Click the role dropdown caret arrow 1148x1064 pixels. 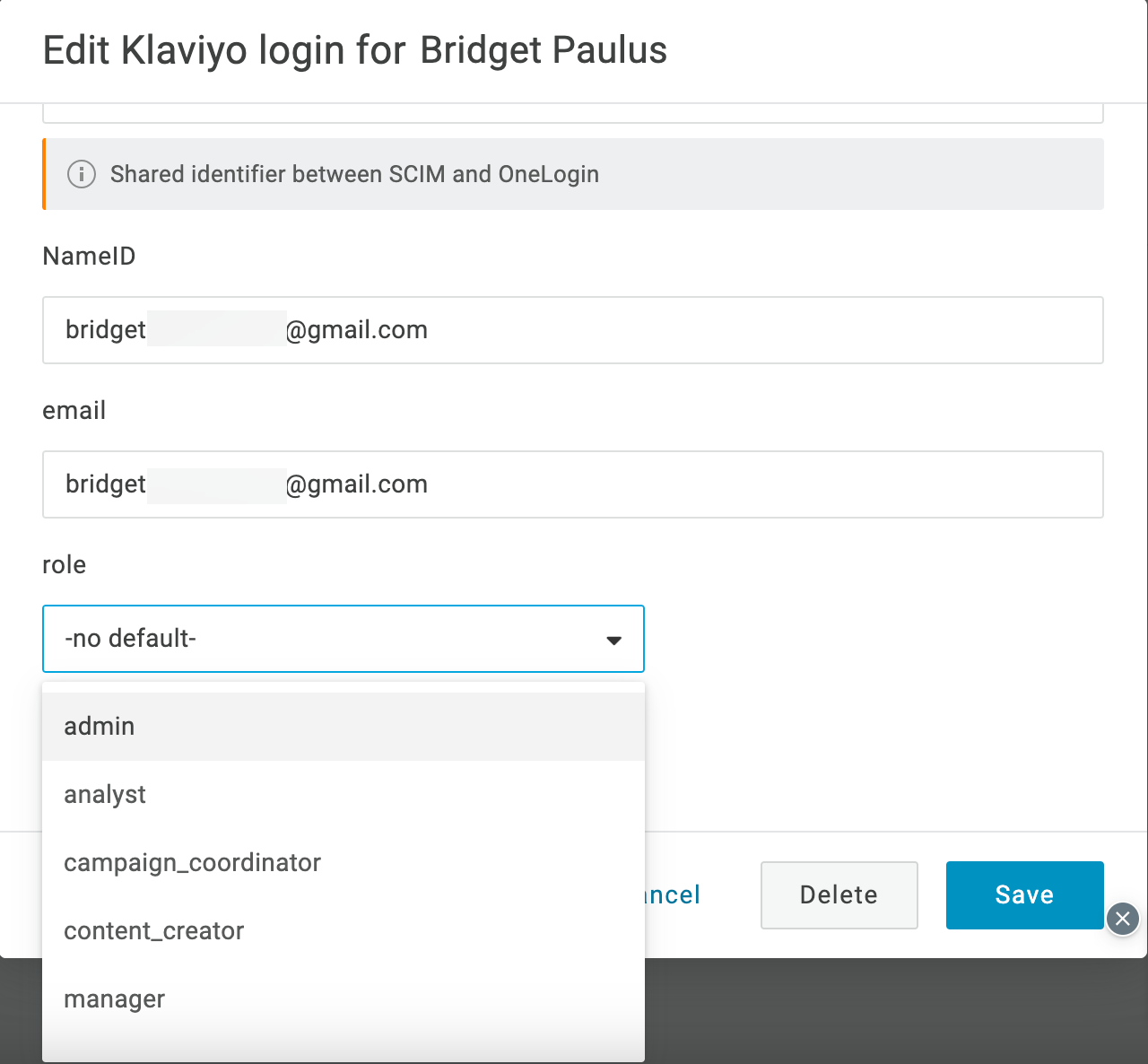coord(613,640)
